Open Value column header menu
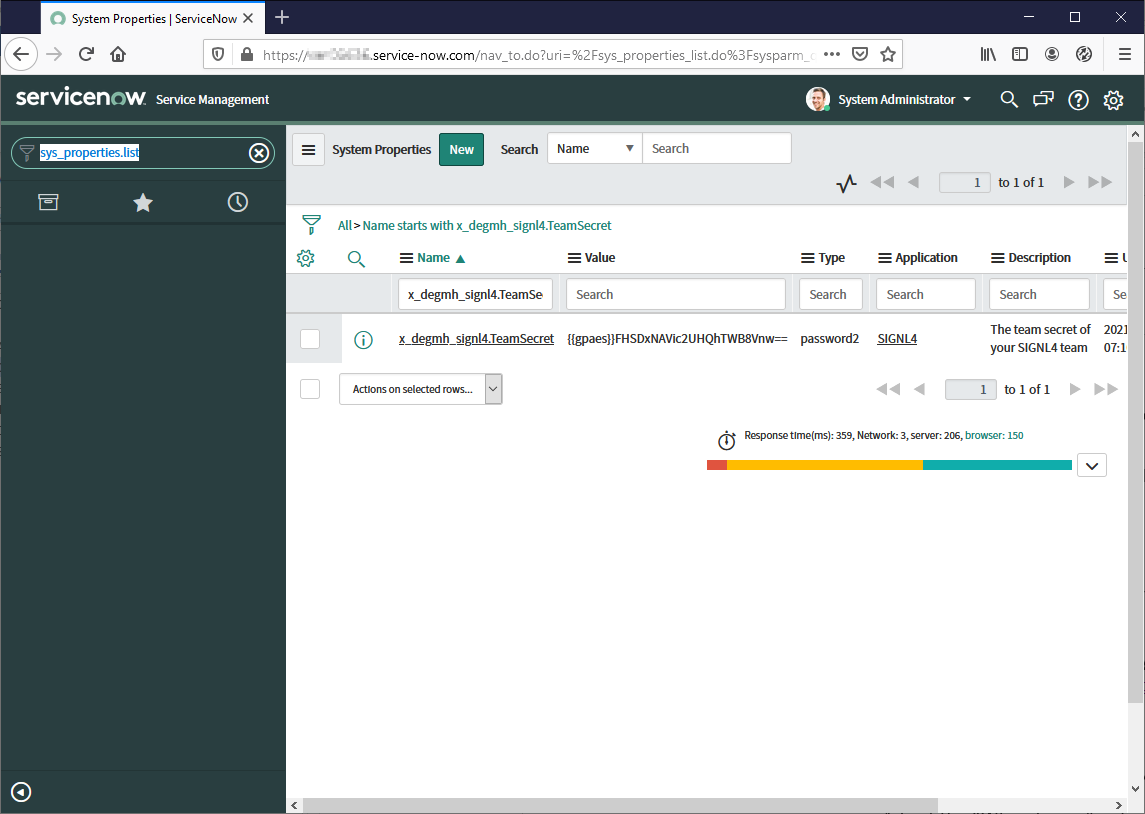 coord(575,258)
